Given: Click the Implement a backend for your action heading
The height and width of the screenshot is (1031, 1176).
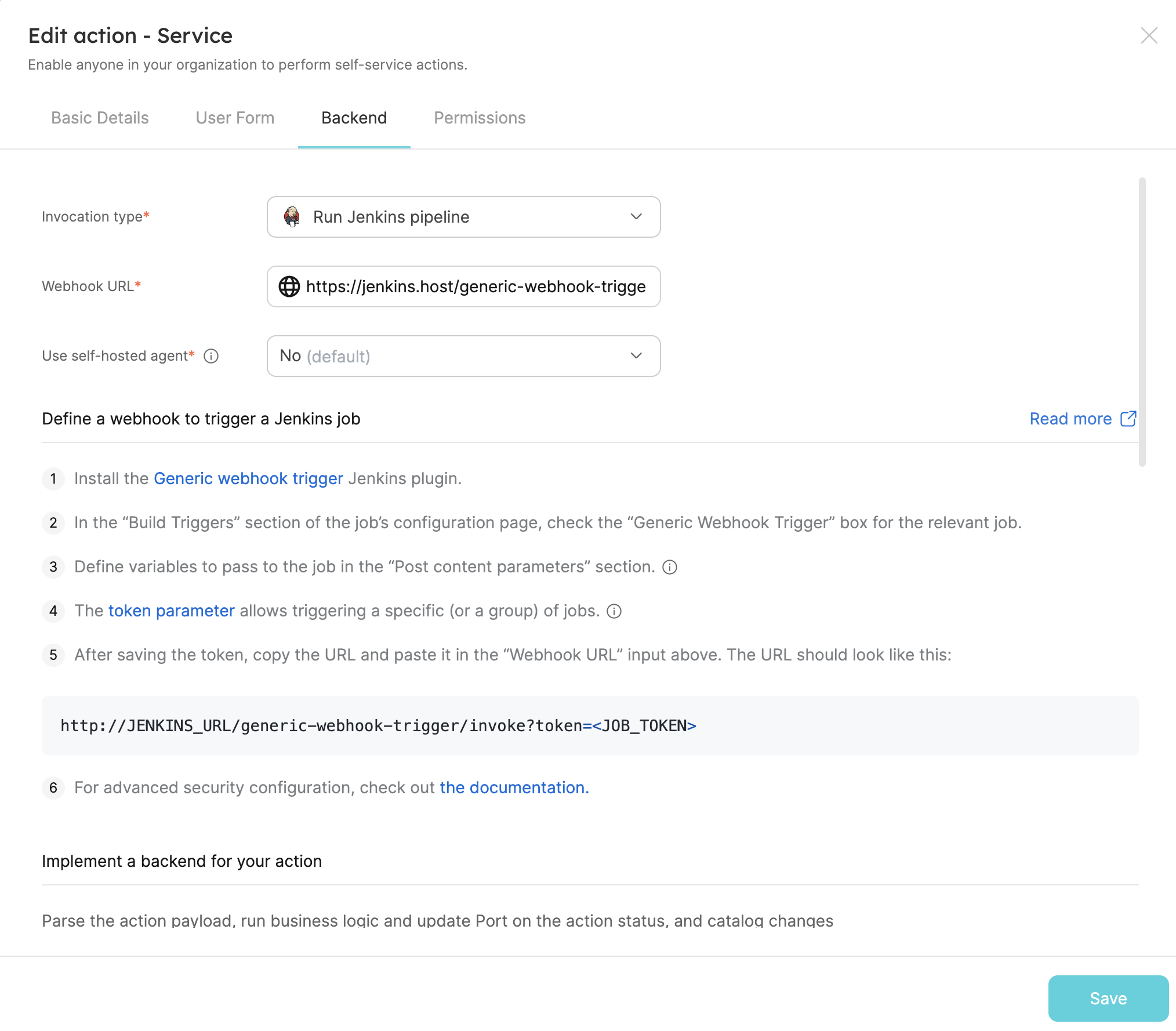Looking at the screenshot, I should tap(182, 861).
